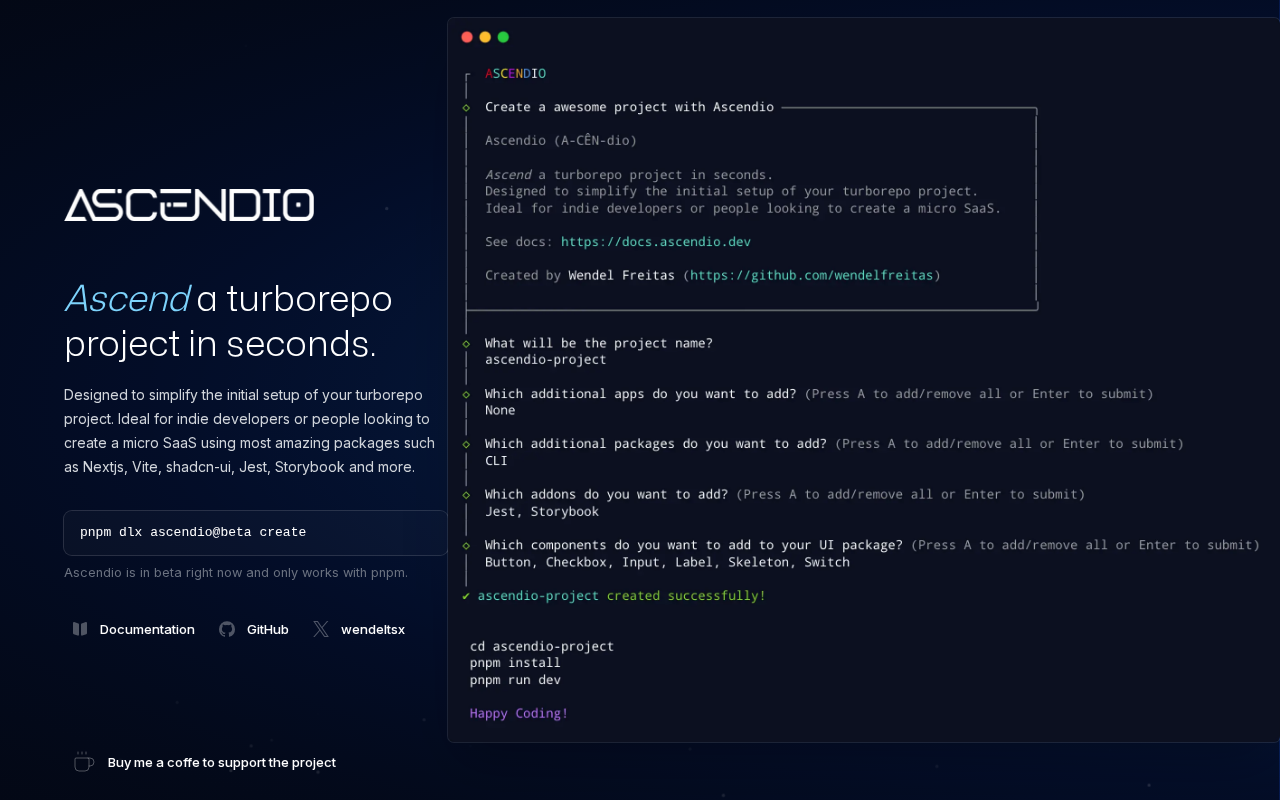Click the answer 'Jest, Storybook'
This screenshot has width=1280, height=800.
542,511
